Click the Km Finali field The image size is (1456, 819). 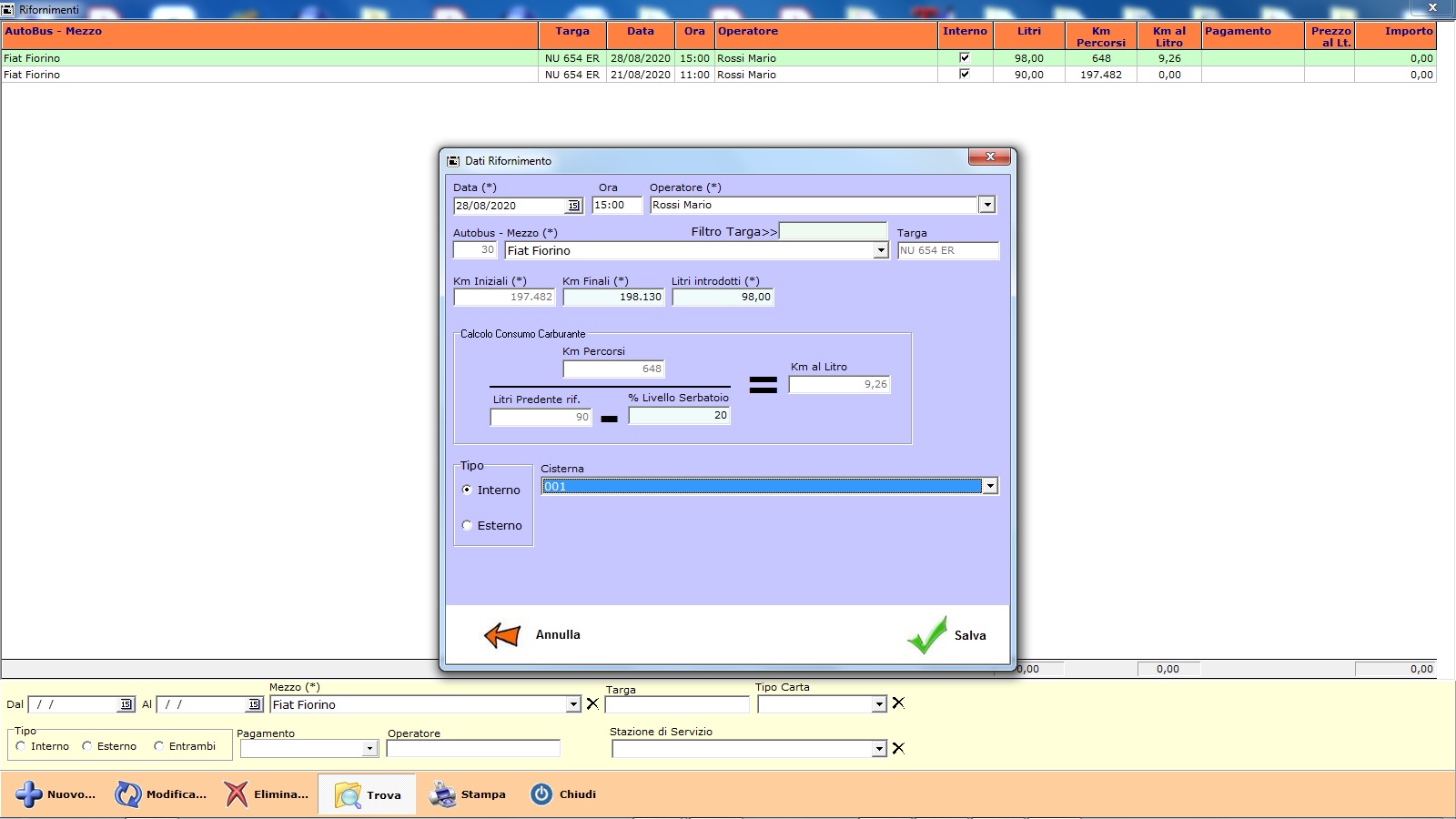click(x=613, y=297)
